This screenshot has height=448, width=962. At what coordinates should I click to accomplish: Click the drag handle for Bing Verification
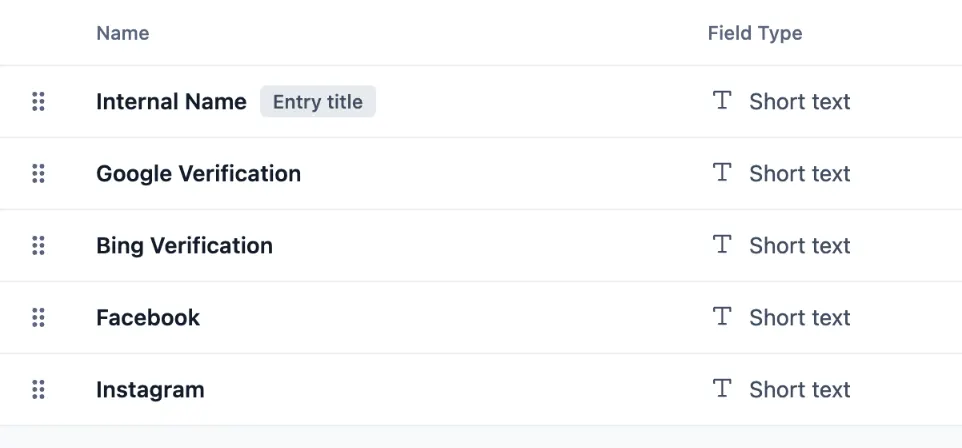pos(38,245)
